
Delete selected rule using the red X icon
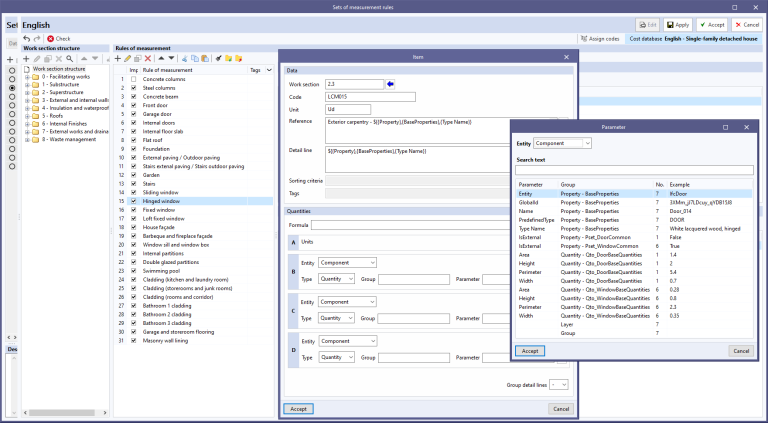coord(148,59)
